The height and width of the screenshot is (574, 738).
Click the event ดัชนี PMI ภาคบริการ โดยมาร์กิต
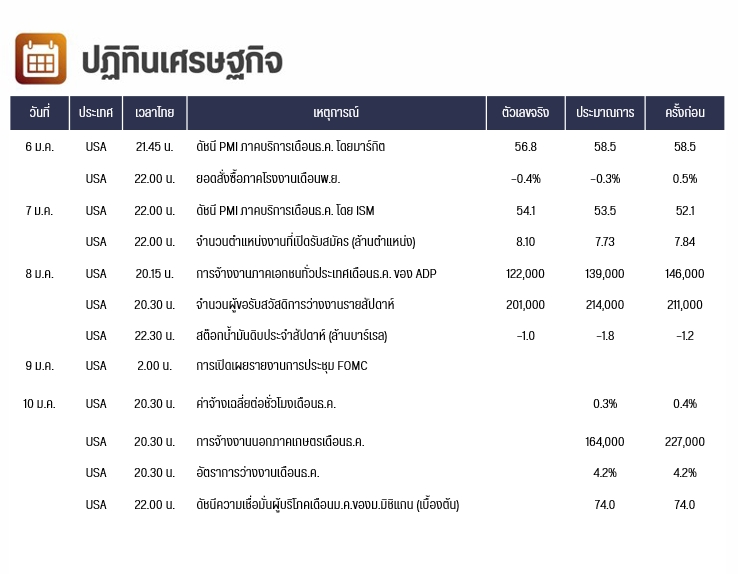click(x=290, y=147)
